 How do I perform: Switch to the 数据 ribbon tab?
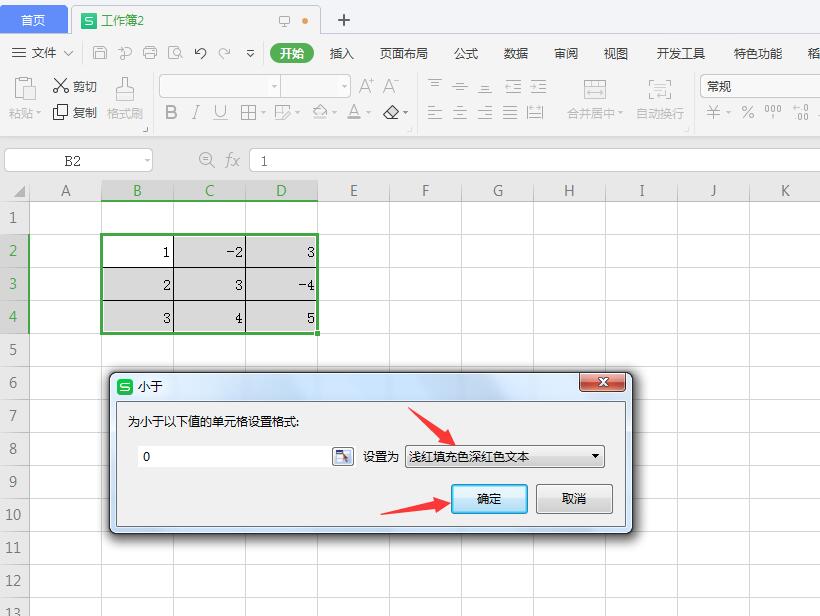click(516, 53)
